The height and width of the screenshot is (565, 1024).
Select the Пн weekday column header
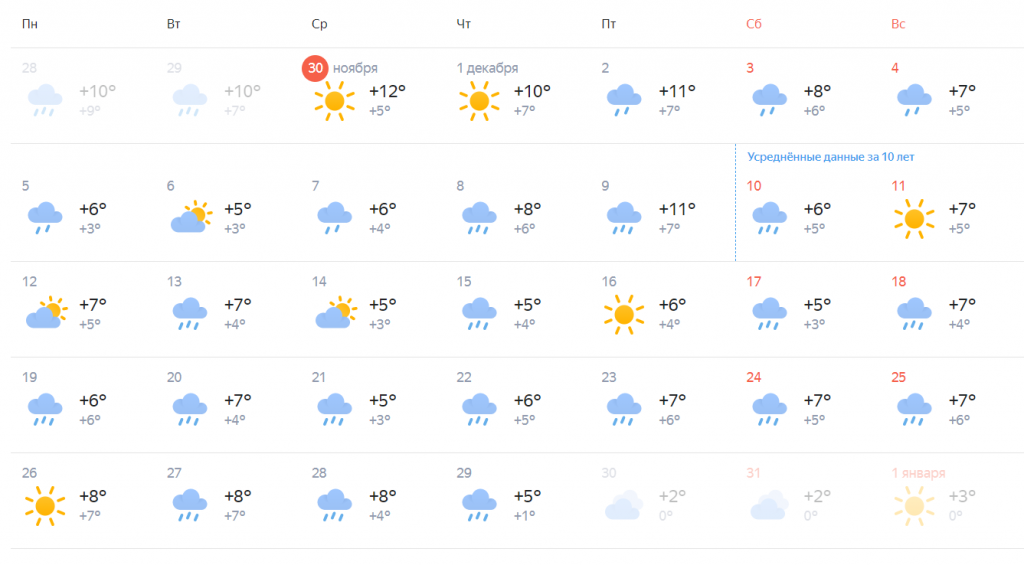(29, 24)
